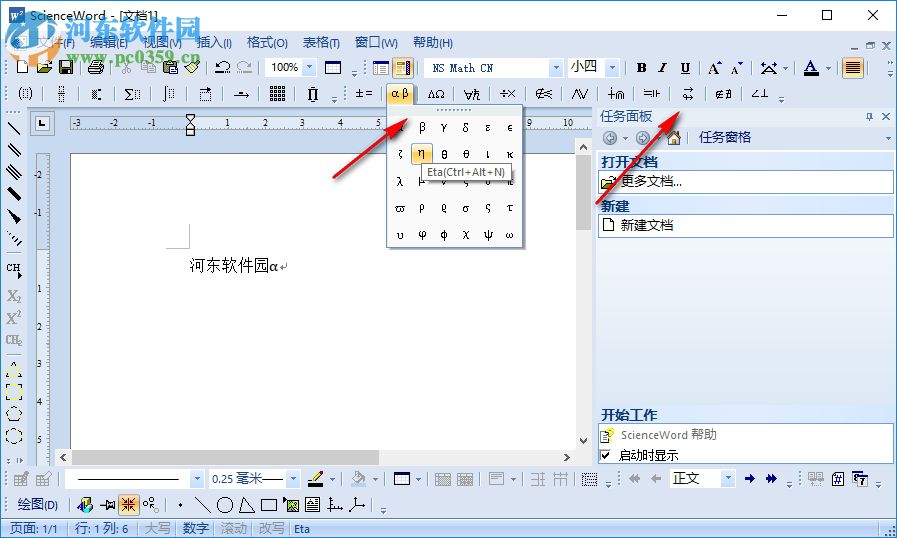
Task: Open the matrix grid template palette
Action: (277, 94)
